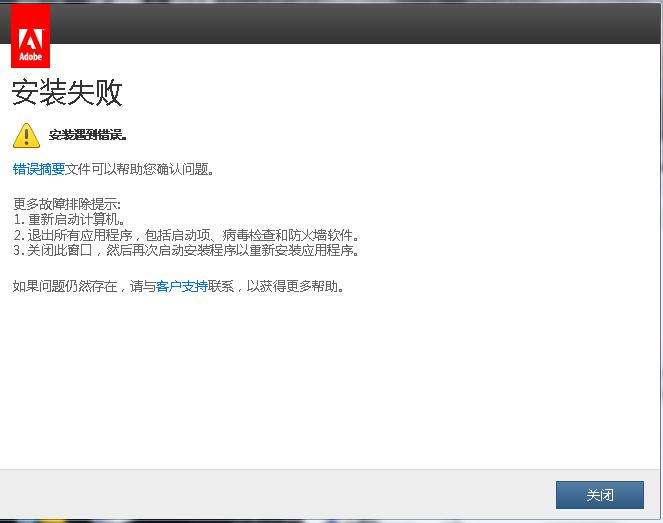The width and height of the screenshot is (663, 523).
Task: Click the Adobe logo icon
Action: click(x=30, y=36)
